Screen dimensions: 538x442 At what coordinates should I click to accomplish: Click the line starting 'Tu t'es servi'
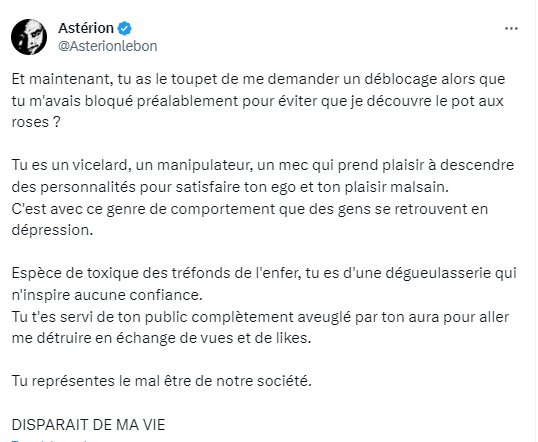click(x=260, y=317)
